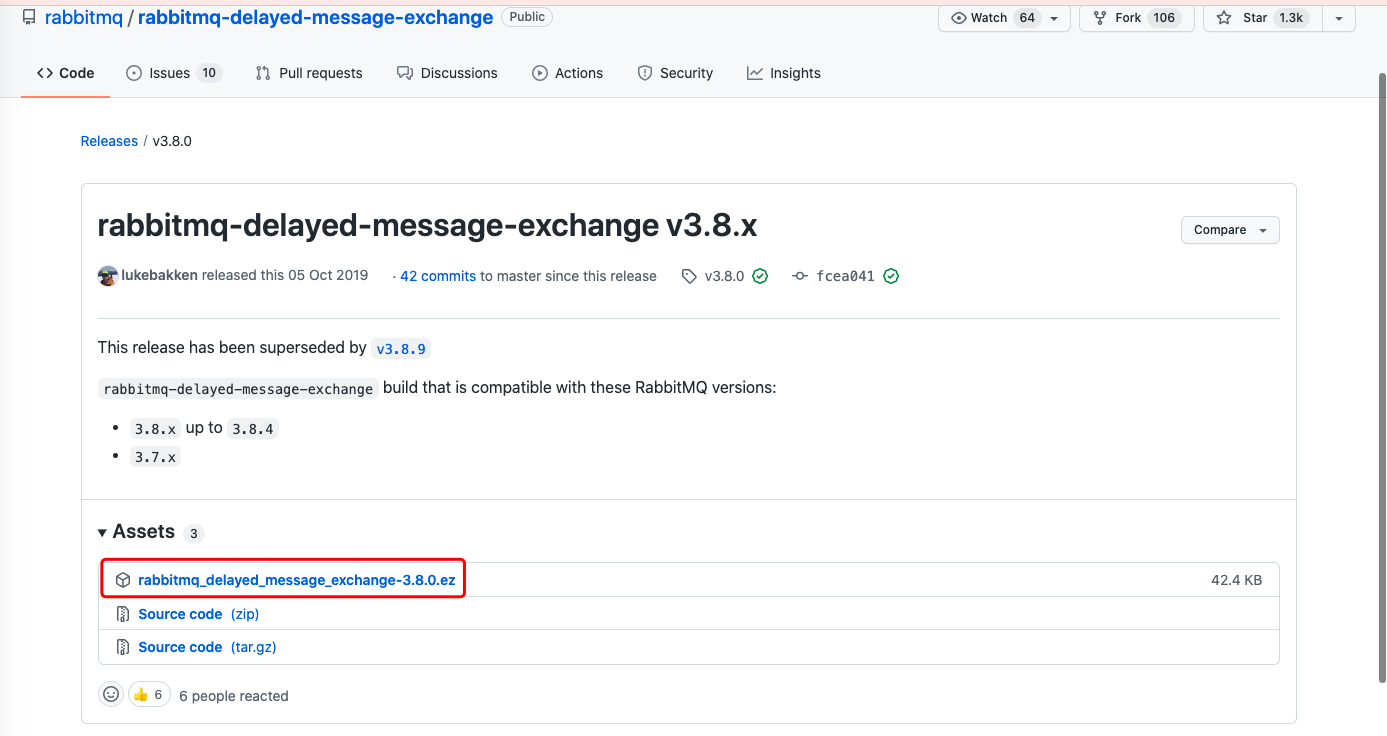Viewport: 1387px width, 736px height.
Task: Click the Fork count 106
Action: 1164,18
